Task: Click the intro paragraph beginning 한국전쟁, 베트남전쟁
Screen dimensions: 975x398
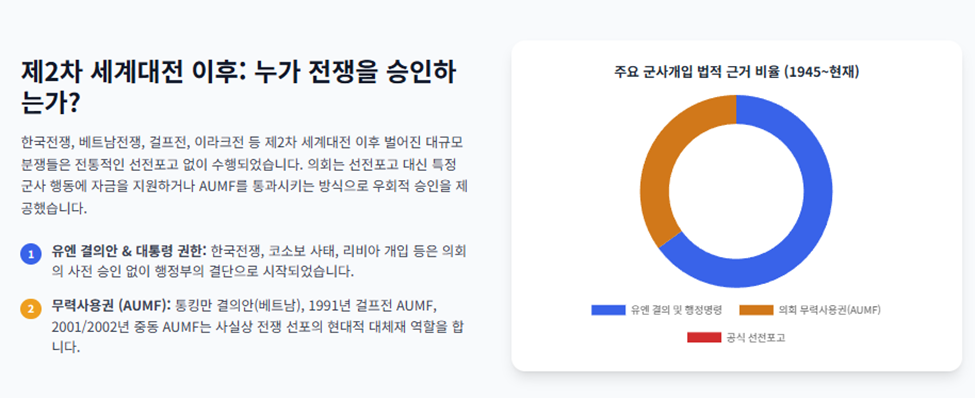Action: pos(244,175)
